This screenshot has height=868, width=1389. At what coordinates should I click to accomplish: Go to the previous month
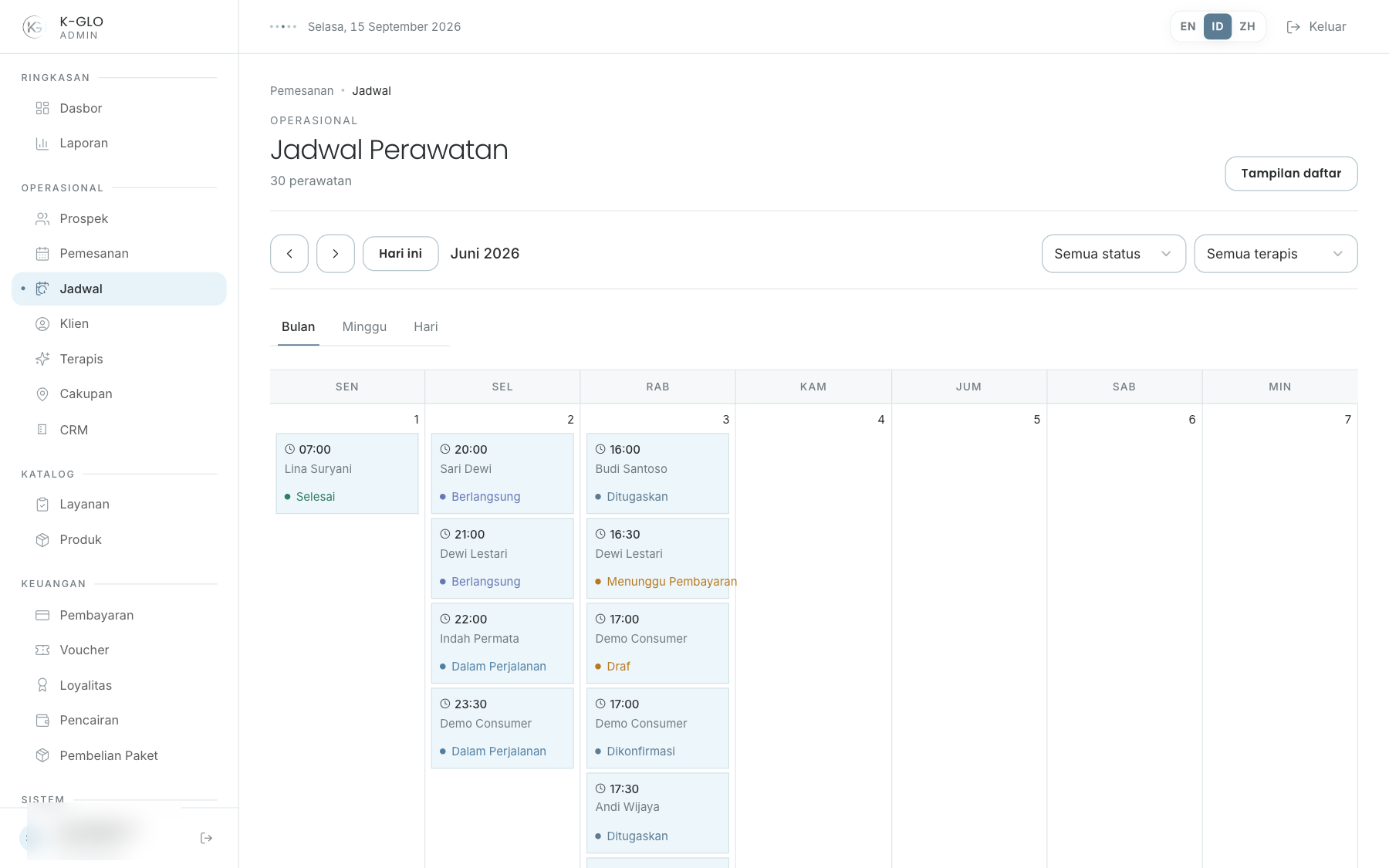(289, 254)
